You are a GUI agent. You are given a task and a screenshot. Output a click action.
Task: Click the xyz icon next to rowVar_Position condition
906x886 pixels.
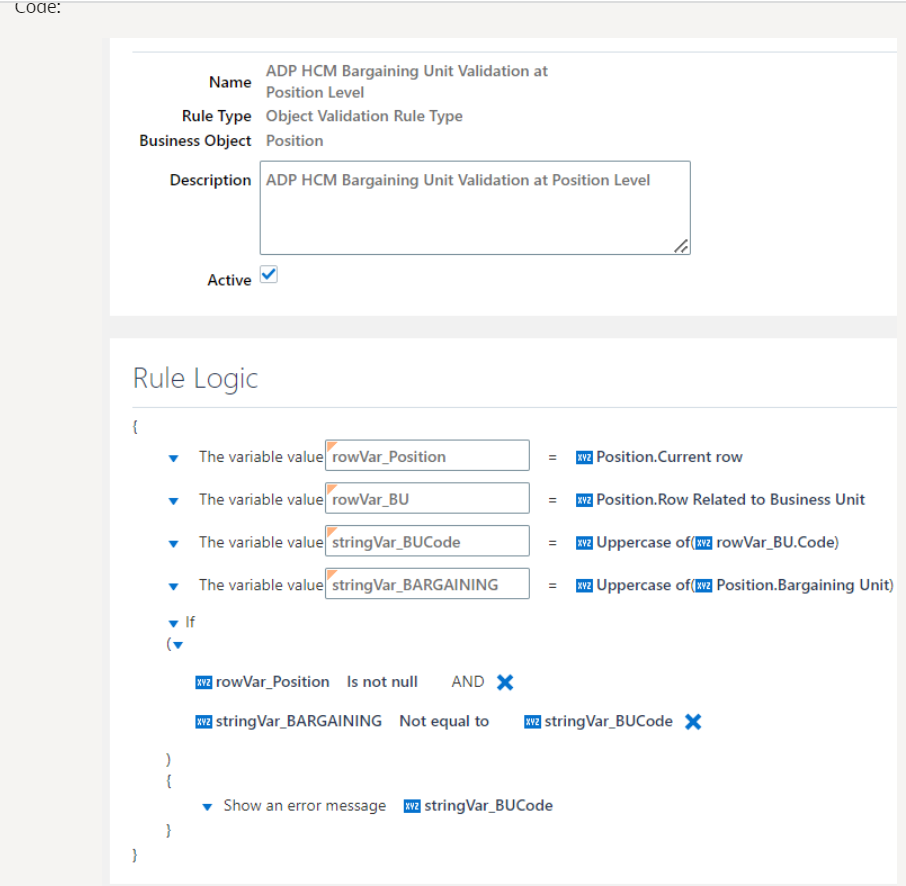point(203,683)
